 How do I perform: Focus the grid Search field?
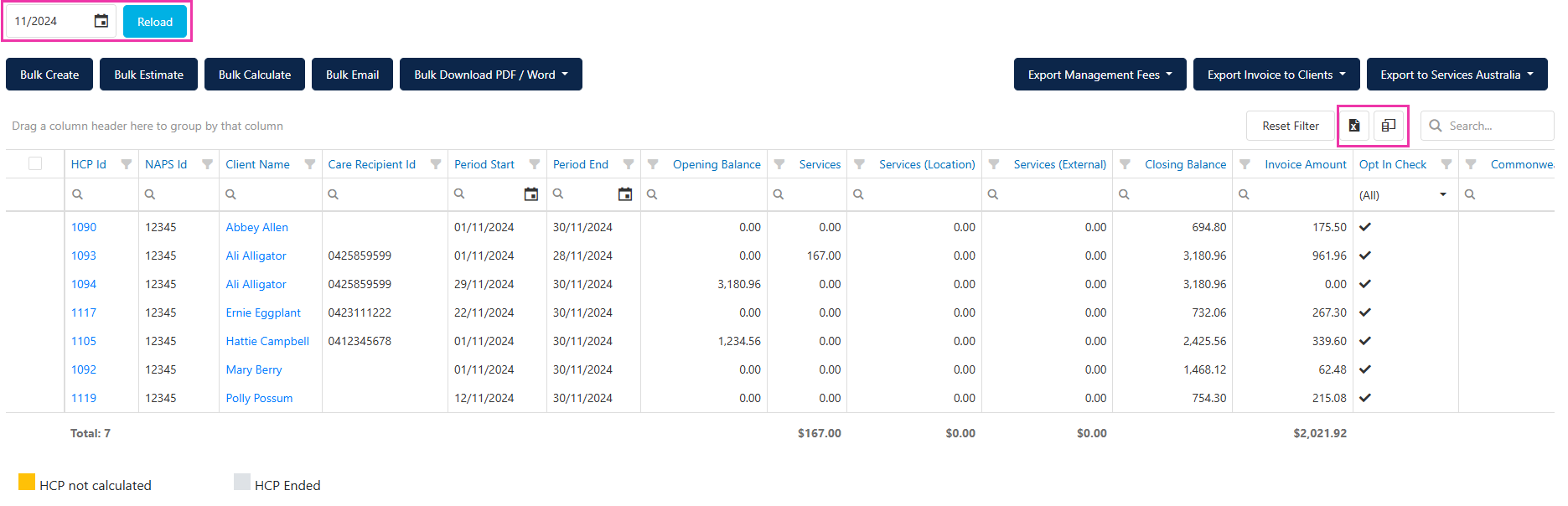pyautogui.click(x=1488, y=126)
